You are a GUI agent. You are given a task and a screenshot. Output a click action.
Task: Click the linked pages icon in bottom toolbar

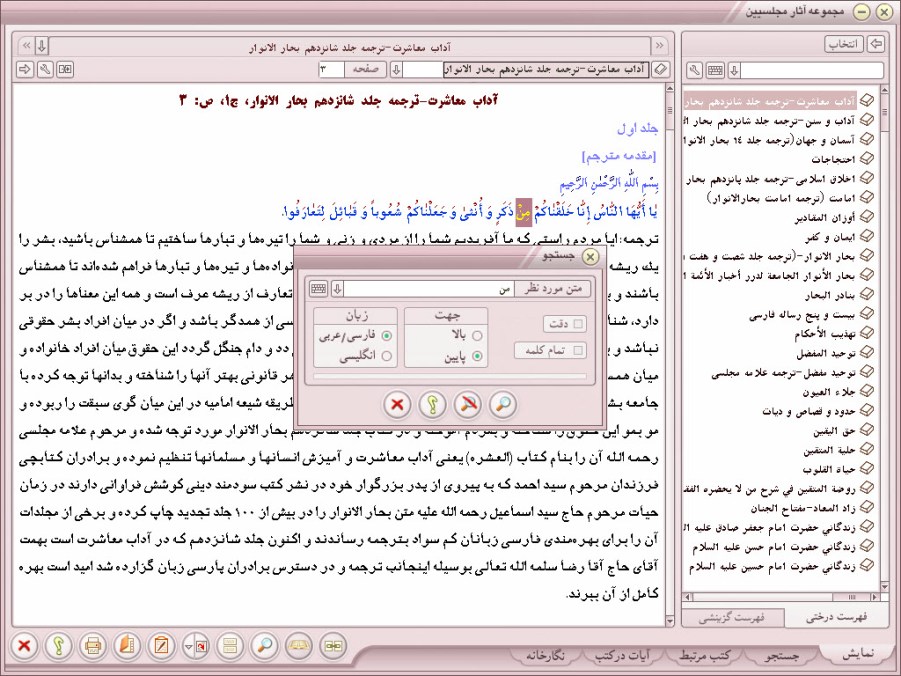tap(333, 646)
